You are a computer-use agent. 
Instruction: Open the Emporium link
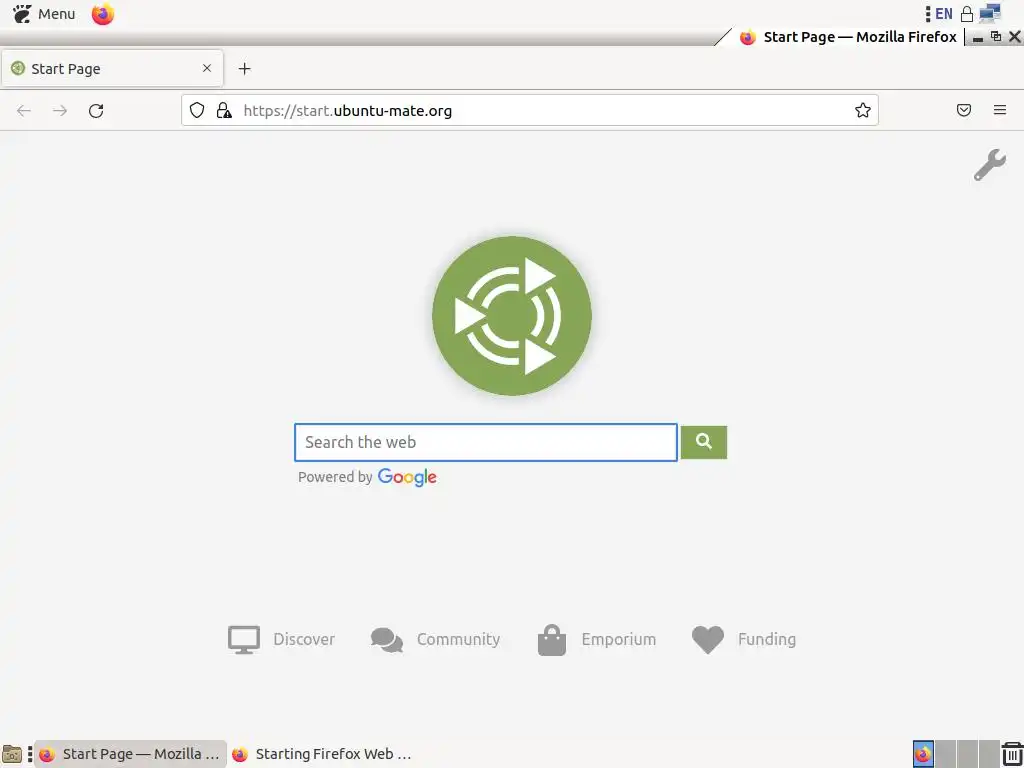click(x=618, y=639)
